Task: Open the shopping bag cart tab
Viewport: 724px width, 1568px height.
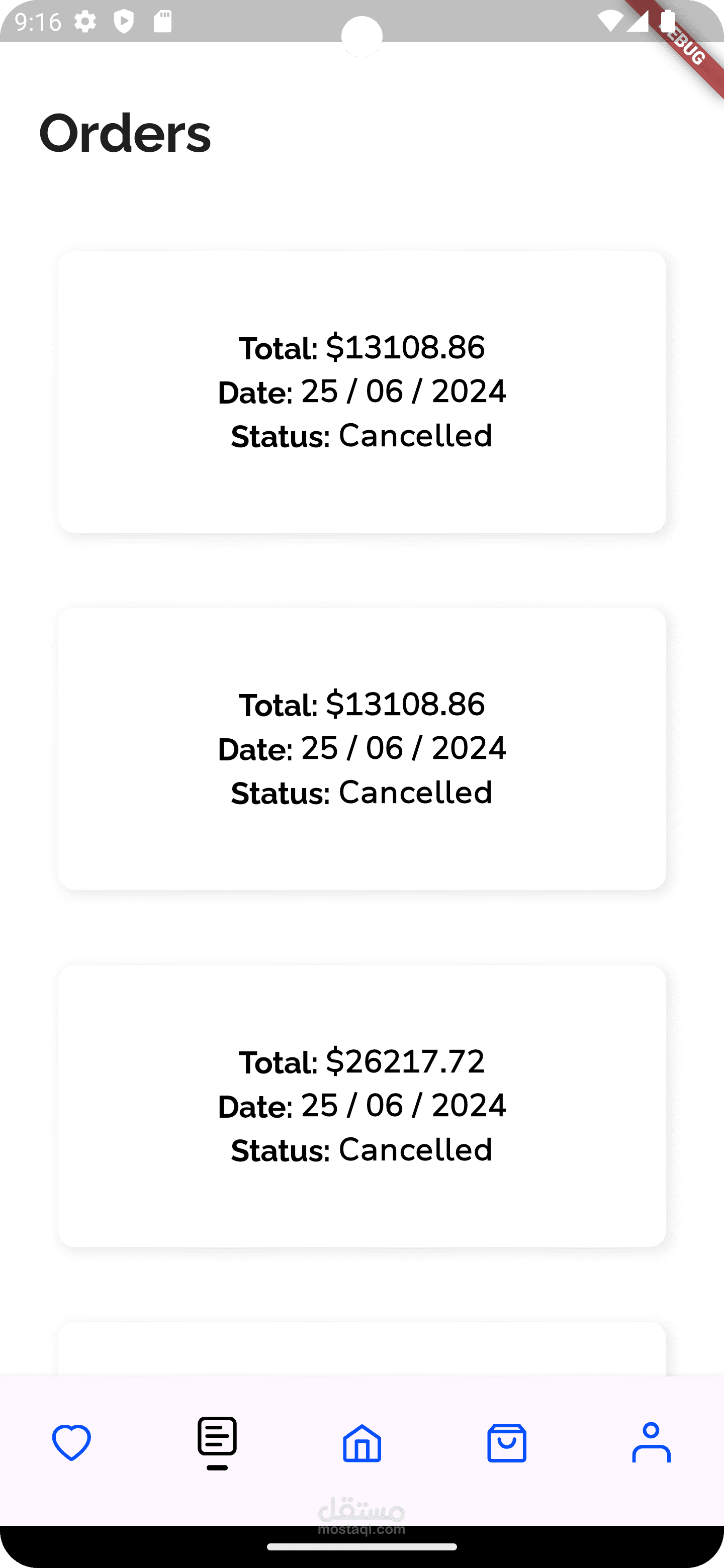Action: point(507,1442)
